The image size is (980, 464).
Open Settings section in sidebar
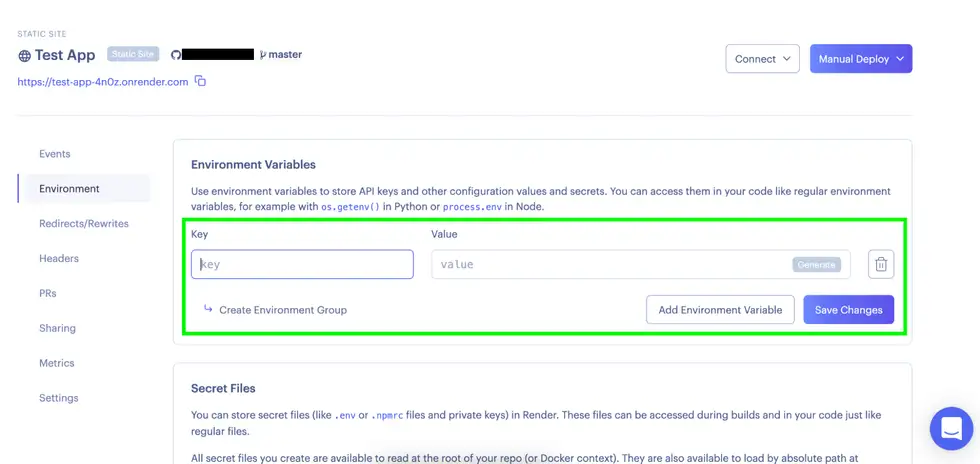[59, 398]
